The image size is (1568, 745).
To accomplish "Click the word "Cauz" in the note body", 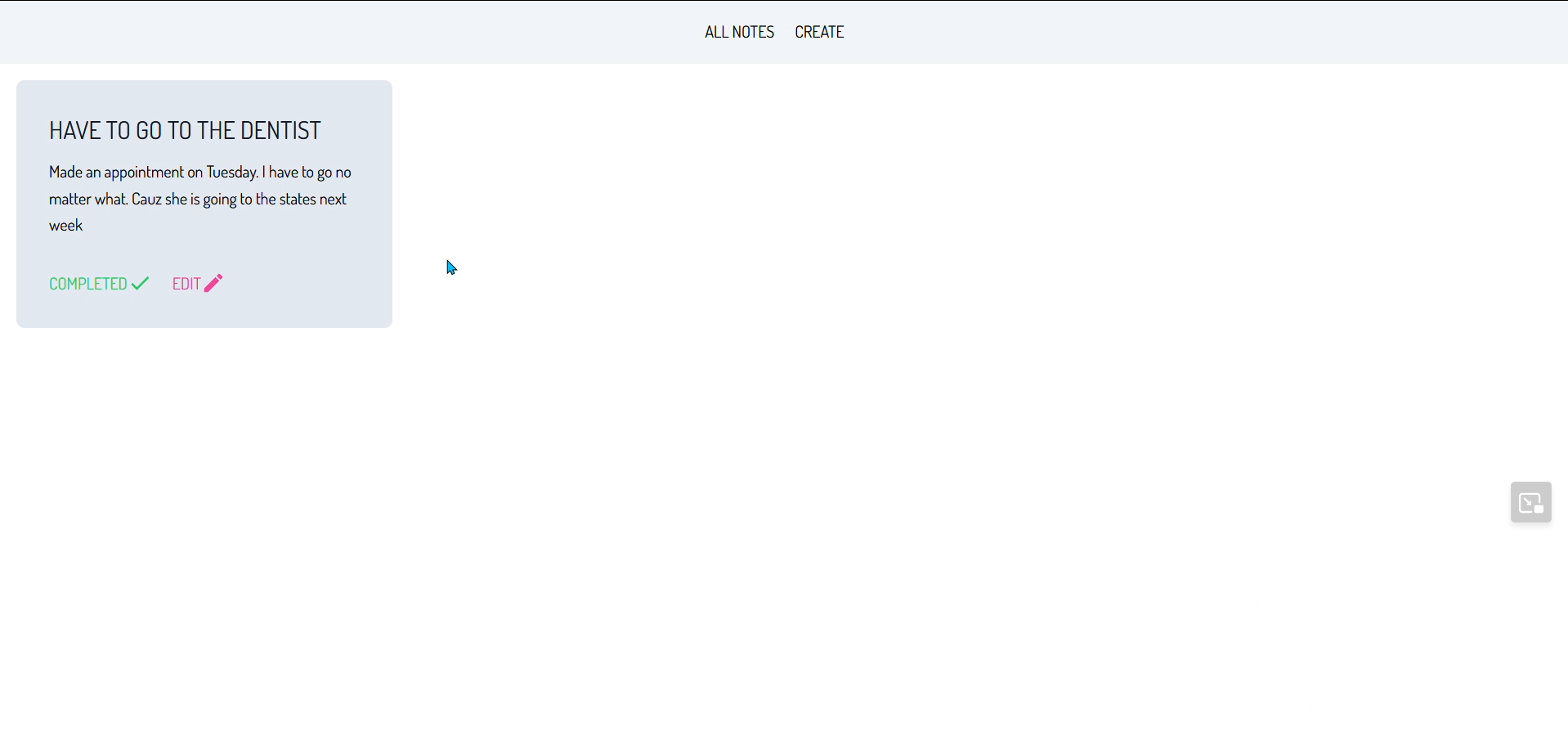I will [x=146, y=199].
